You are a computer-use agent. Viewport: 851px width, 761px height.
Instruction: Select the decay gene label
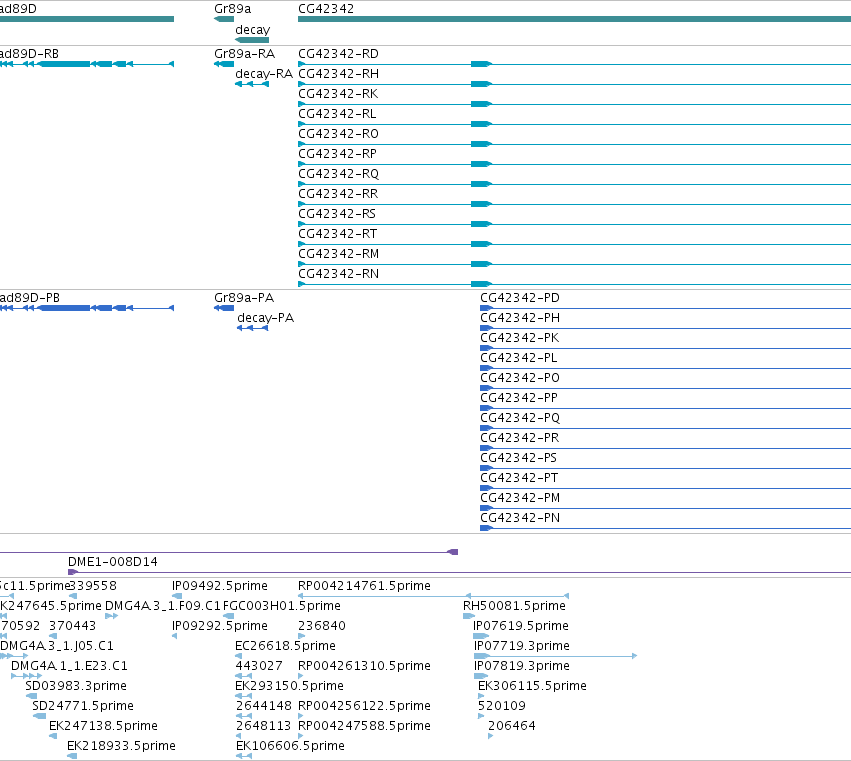point(252,30)
